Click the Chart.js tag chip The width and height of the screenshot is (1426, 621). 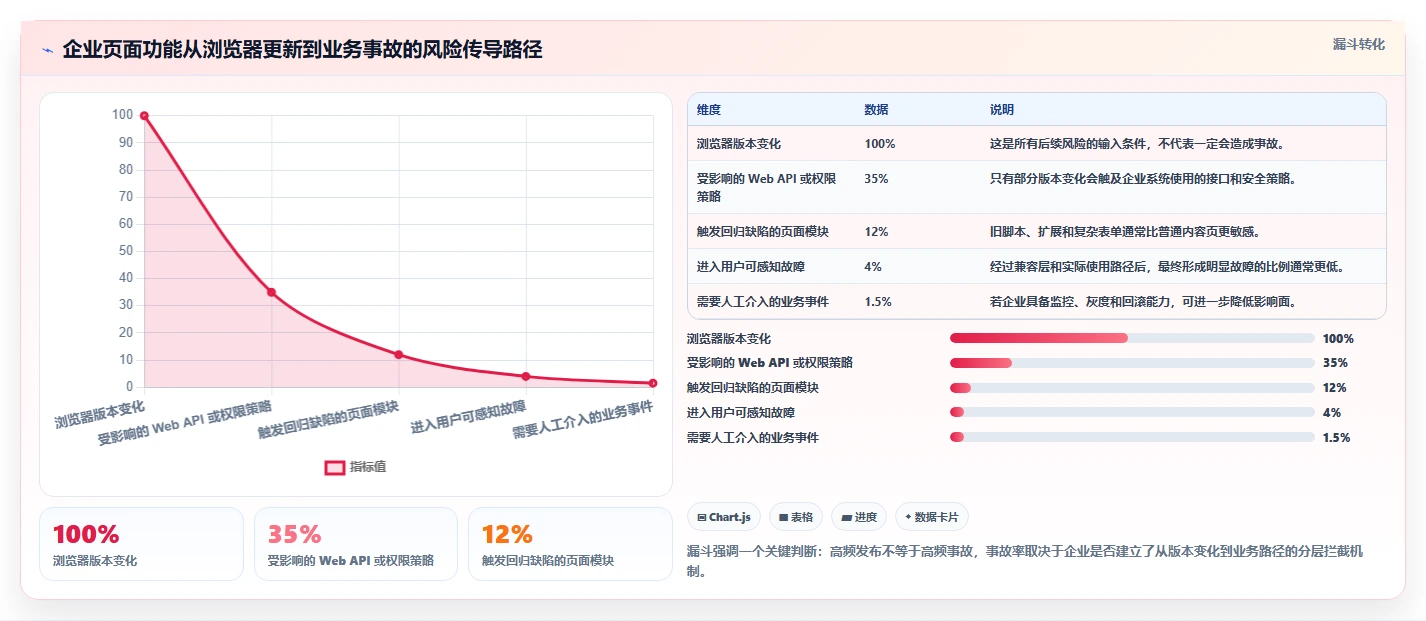(724, 517)
